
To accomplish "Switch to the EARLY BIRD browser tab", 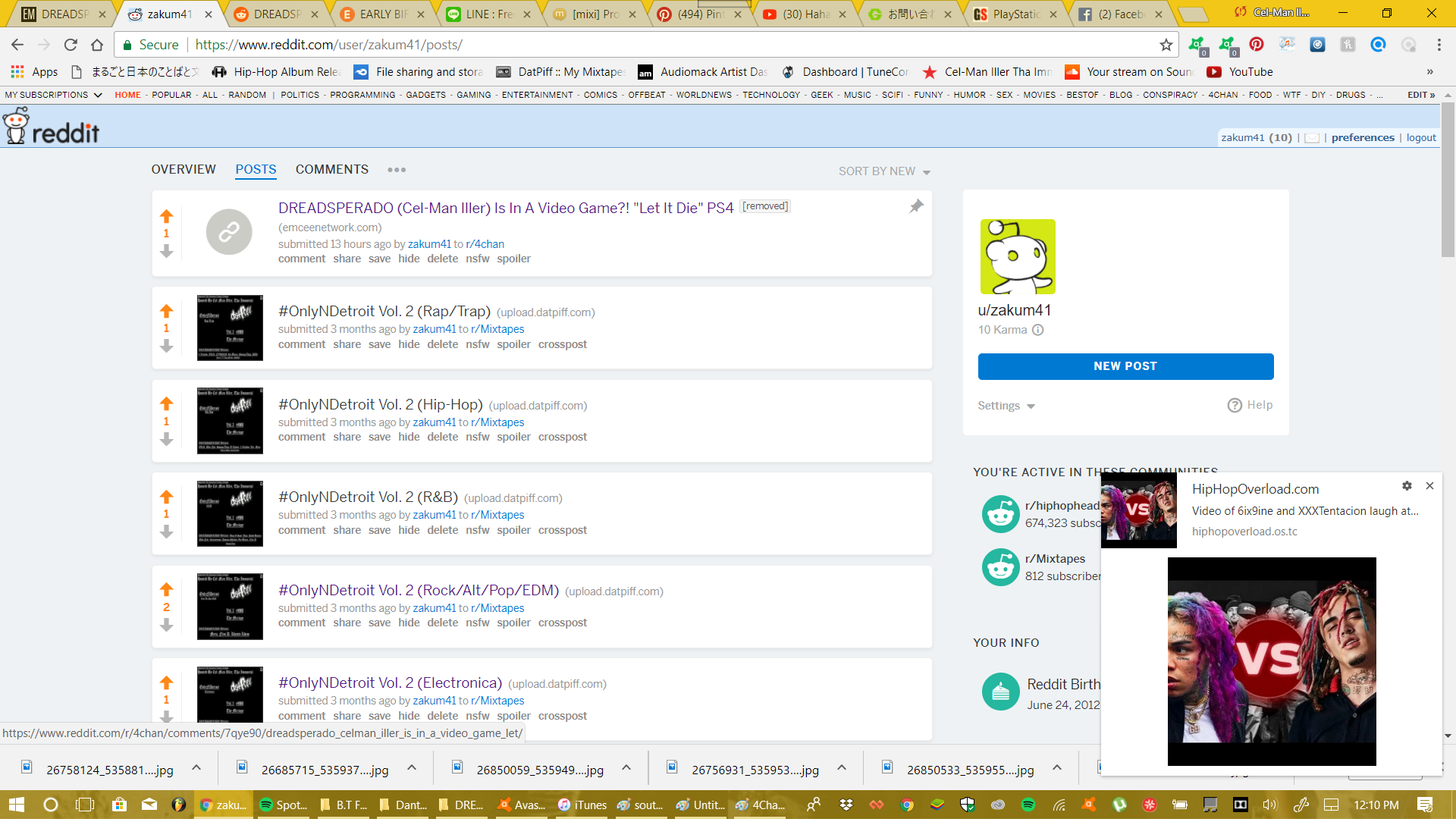I will click(x=383, y=14).
